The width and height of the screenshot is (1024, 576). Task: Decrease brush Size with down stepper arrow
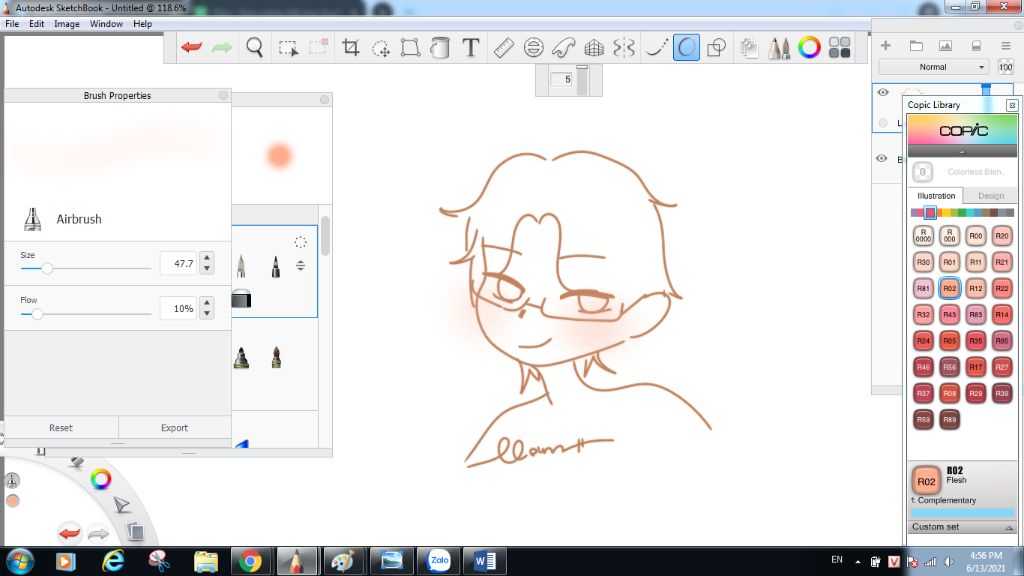[207, 268]
